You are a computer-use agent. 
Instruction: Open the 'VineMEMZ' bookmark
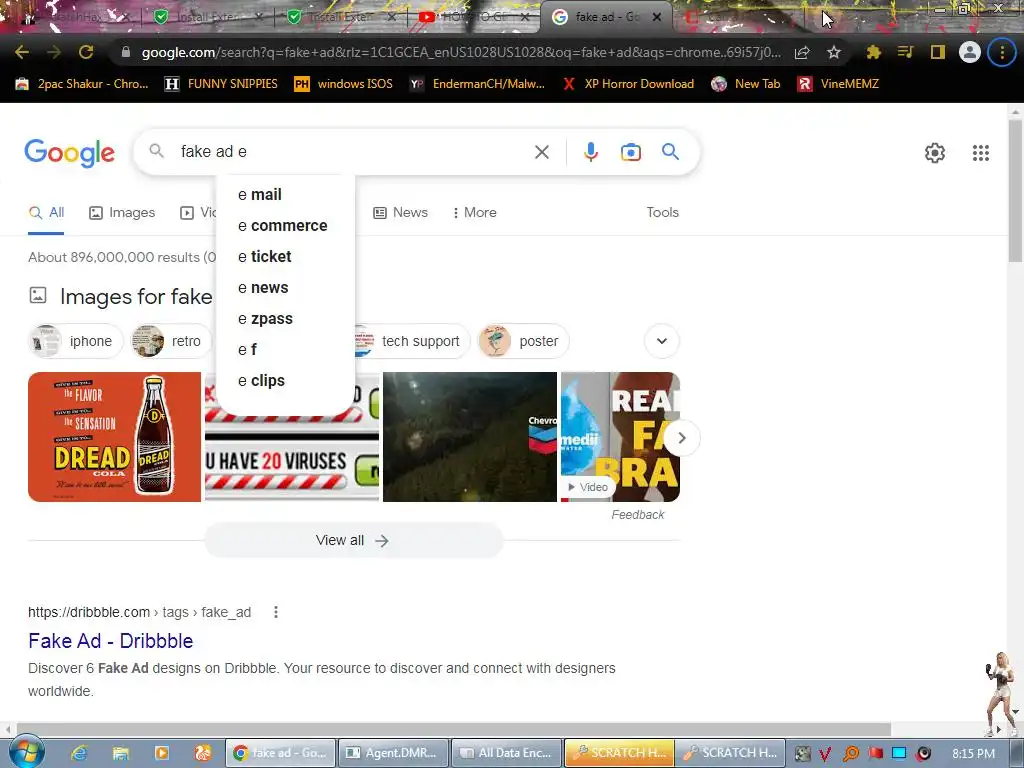pyautogui.click(x=838, y=84)
